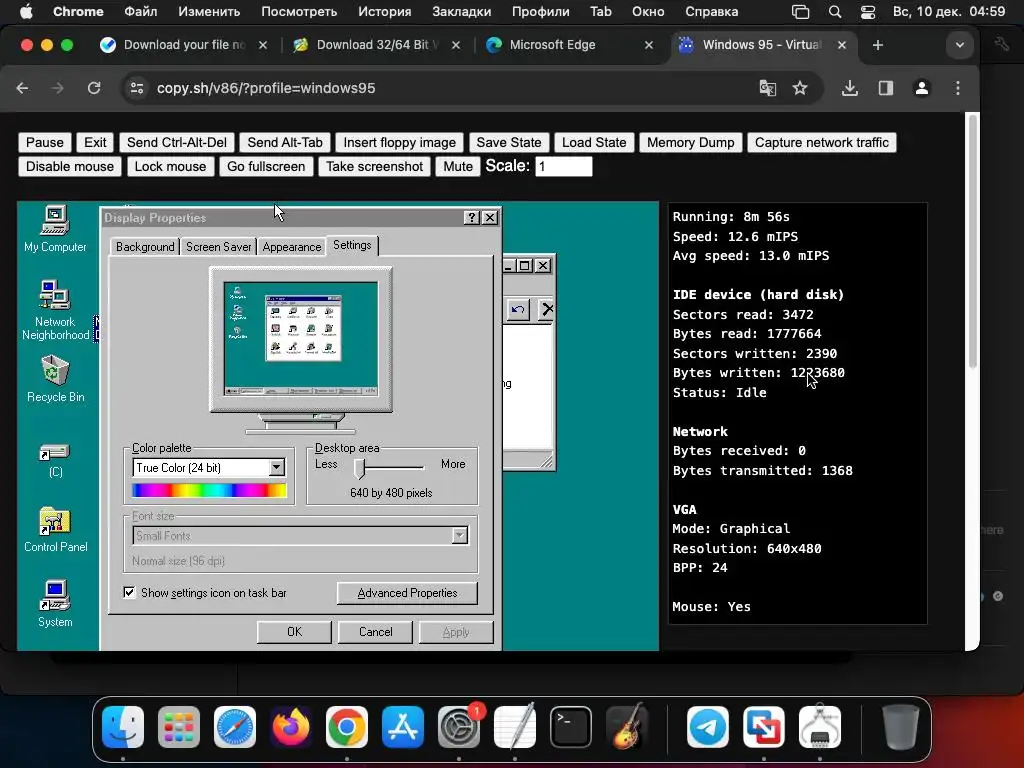Click OK in Display Properties

(x=295, y=632)
